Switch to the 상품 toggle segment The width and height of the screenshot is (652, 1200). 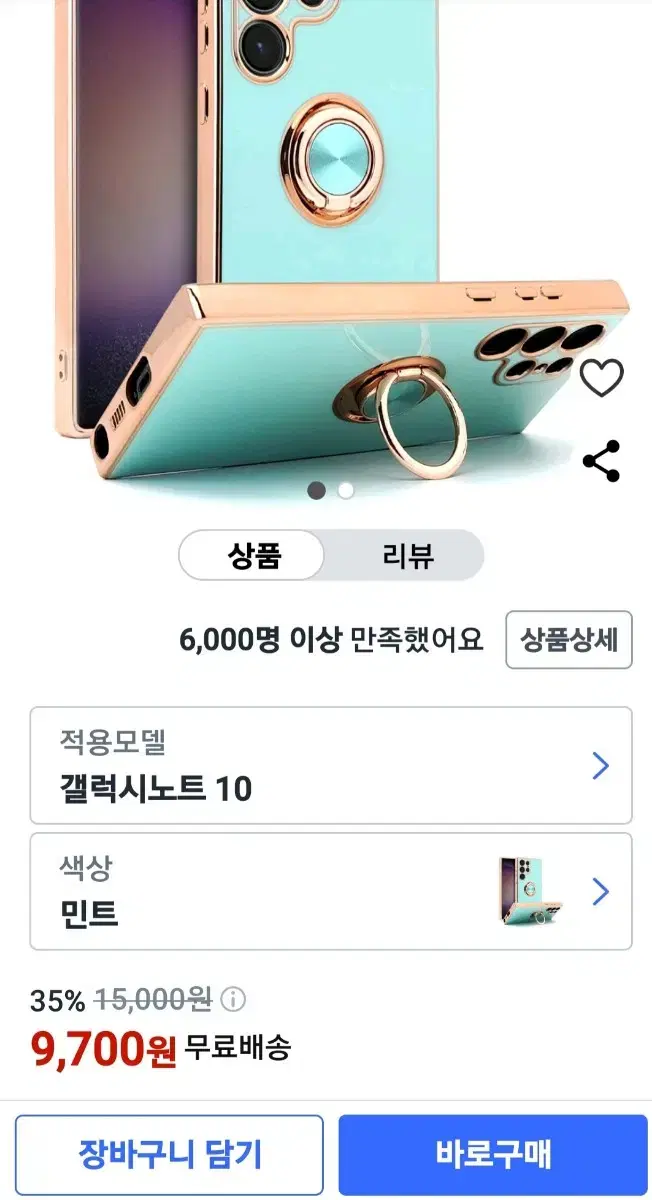[x=253, y=555]
